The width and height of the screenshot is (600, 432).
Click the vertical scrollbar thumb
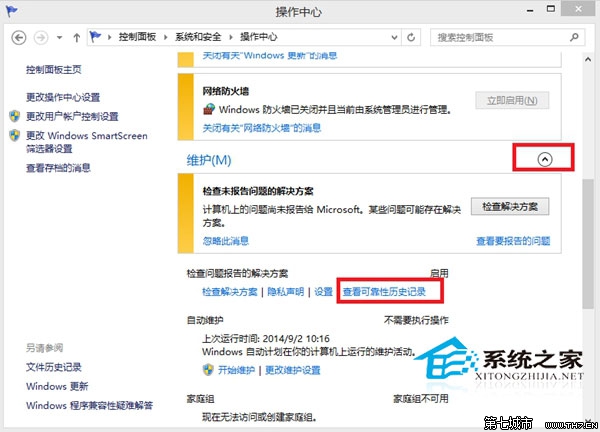tap(588, 244)
